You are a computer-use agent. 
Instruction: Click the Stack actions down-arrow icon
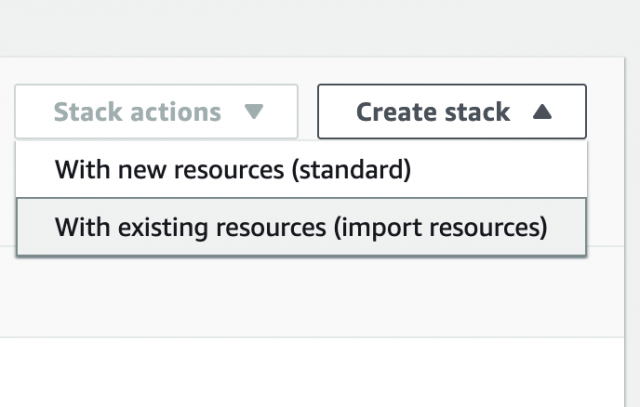254,112
